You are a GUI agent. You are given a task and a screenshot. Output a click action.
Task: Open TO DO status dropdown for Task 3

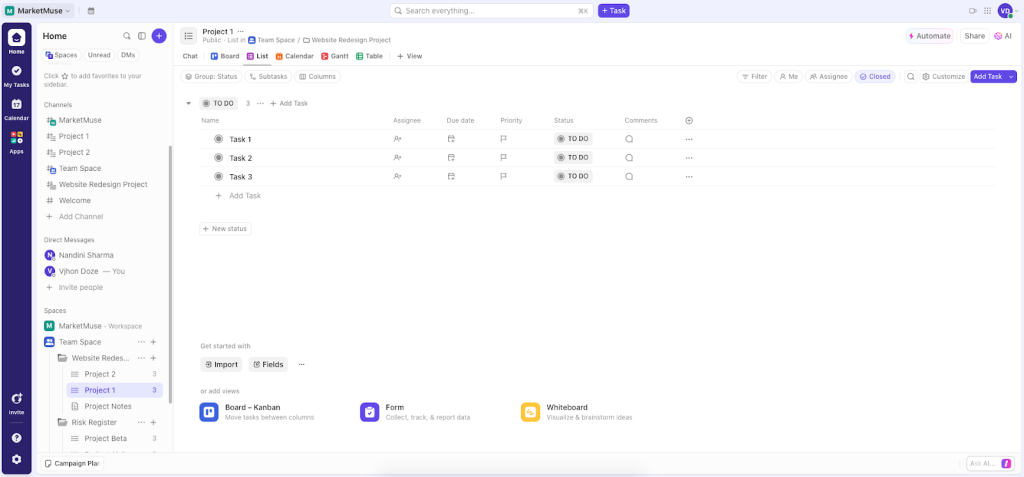pos(573,176)
